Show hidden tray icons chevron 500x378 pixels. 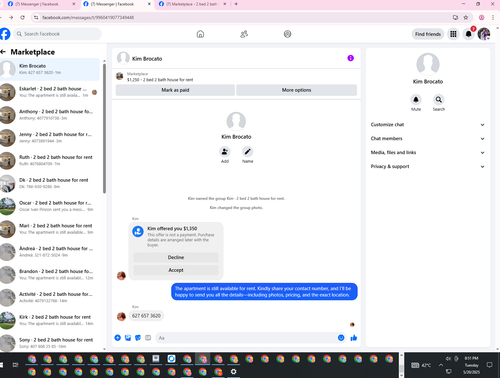441,365
